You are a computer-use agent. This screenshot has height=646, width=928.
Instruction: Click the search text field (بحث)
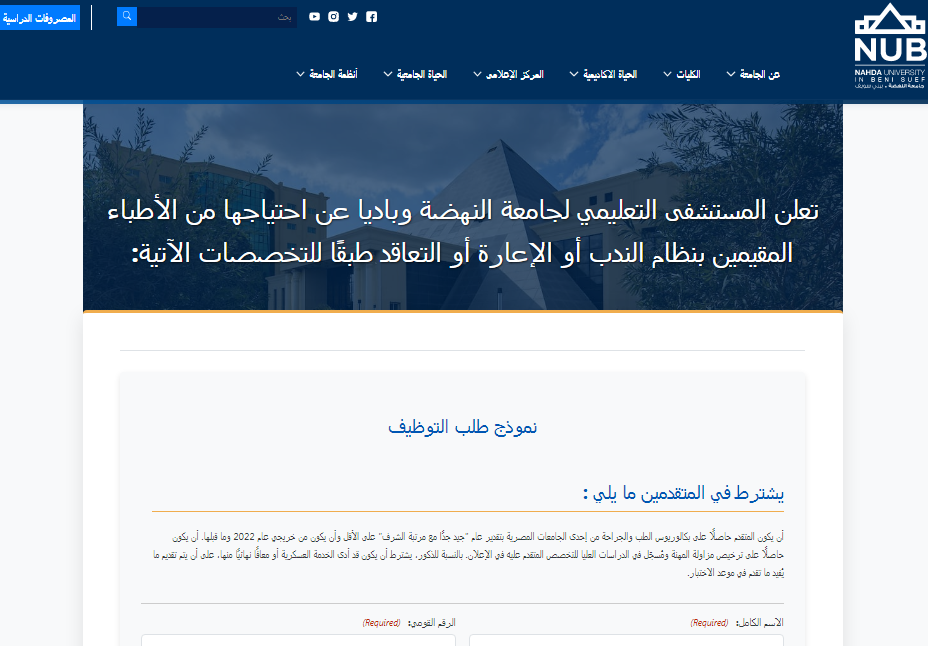pos(217,17)
